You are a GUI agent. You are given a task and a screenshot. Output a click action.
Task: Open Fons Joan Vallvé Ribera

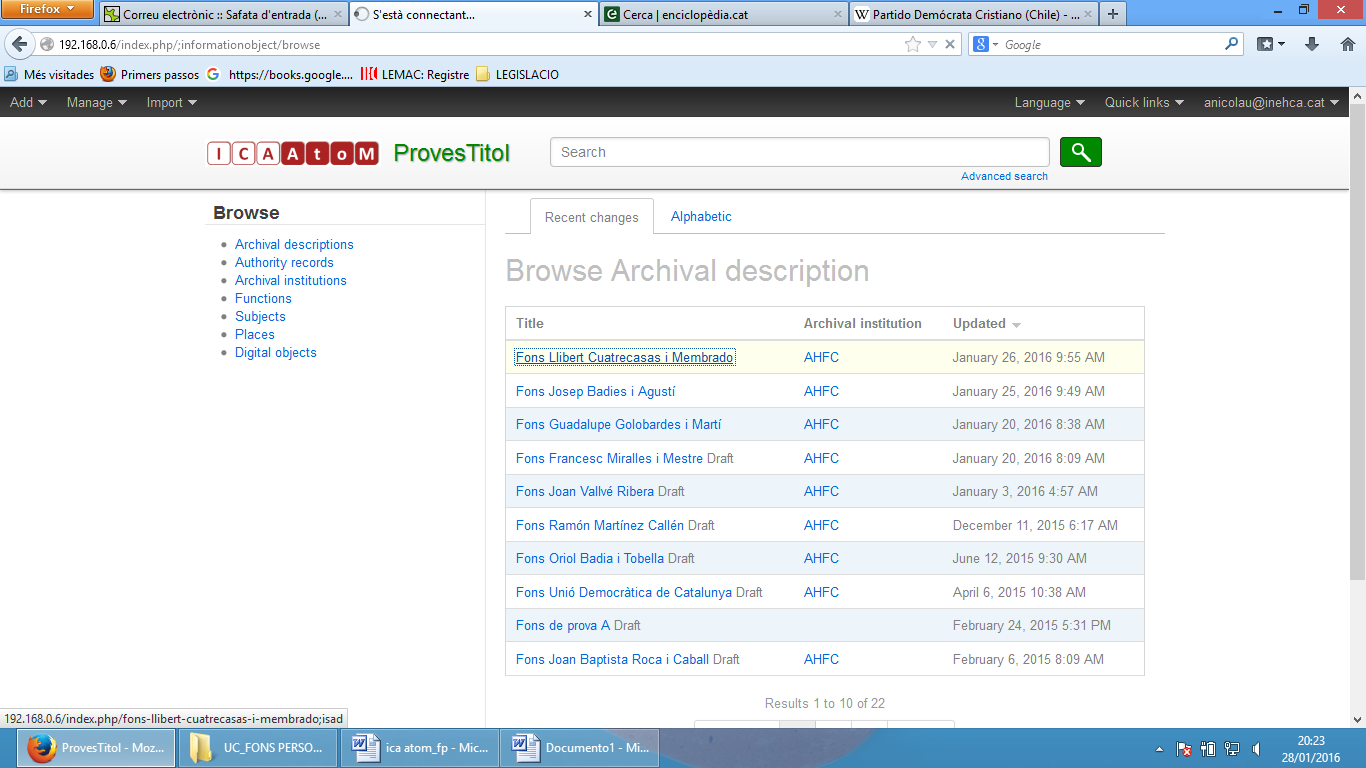click(585, 491)
